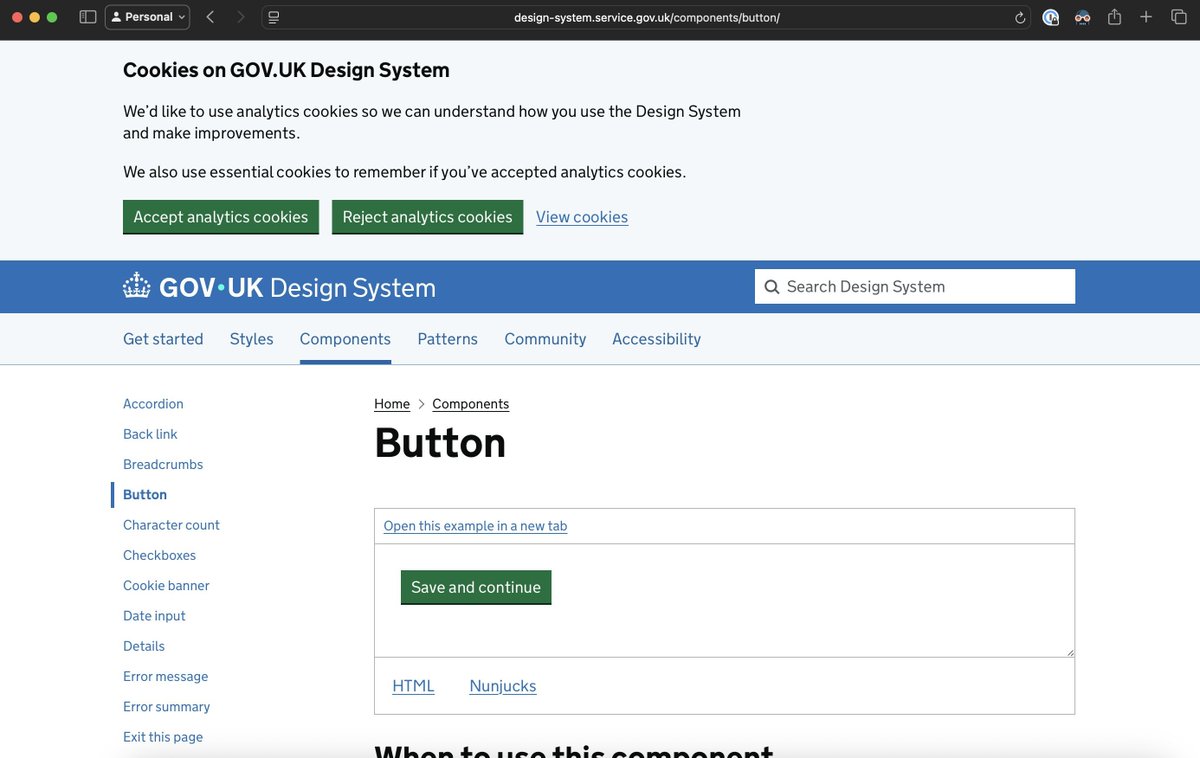Viewport: 1200px width, 758px height.
Task: Click the Home breadcrumb link
Action: 392,404
